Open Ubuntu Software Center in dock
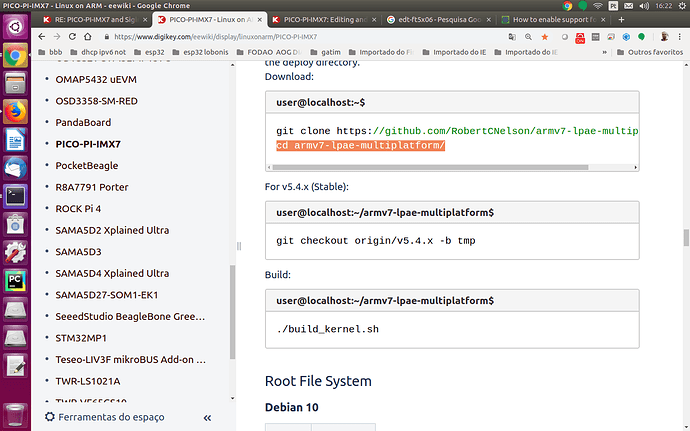The width and height of the screenshot is (690, 431). 15,225
